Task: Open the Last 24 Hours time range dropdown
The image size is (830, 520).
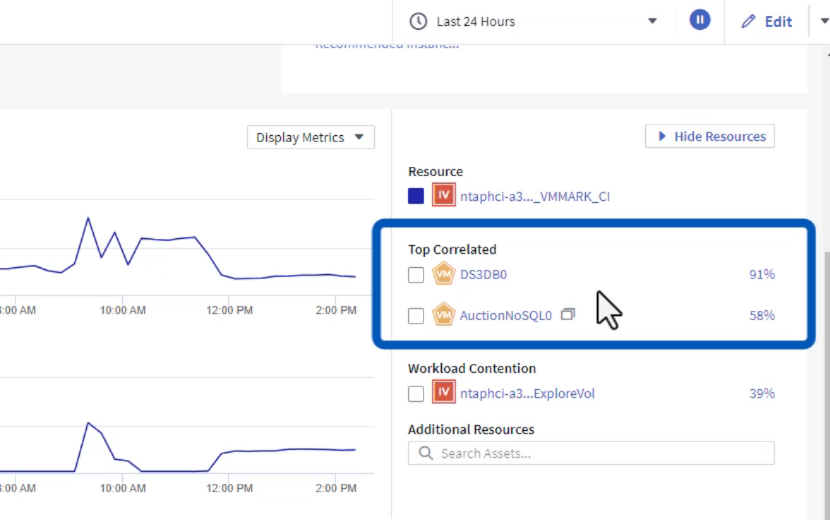Action: (652, 21)
